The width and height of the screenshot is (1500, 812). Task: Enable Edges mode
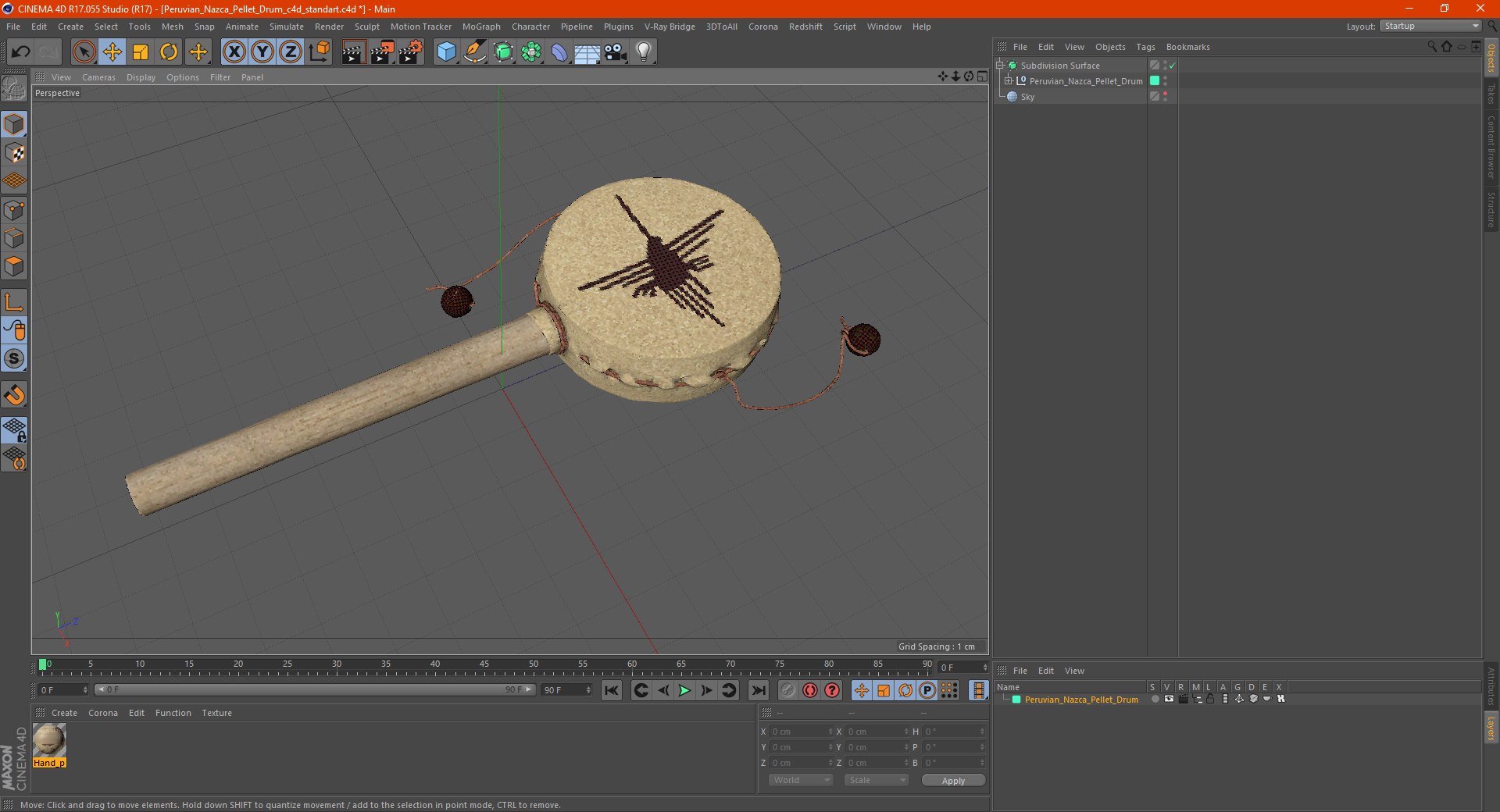(x=14, y=237)
